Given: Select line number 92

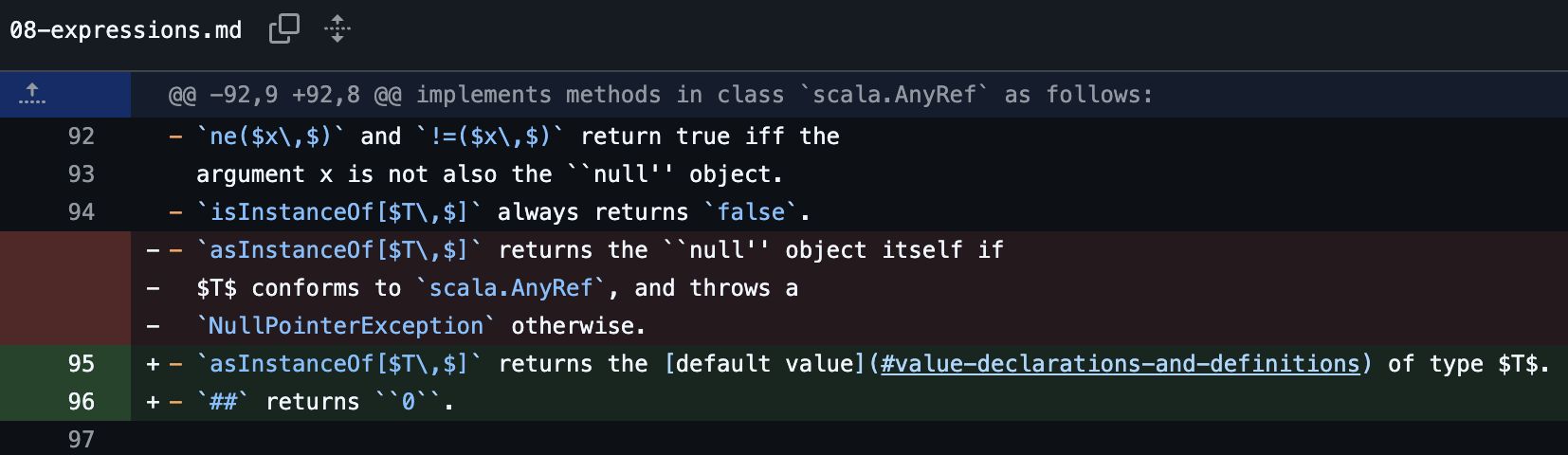Looking at the screenshot, I should 82,136.
